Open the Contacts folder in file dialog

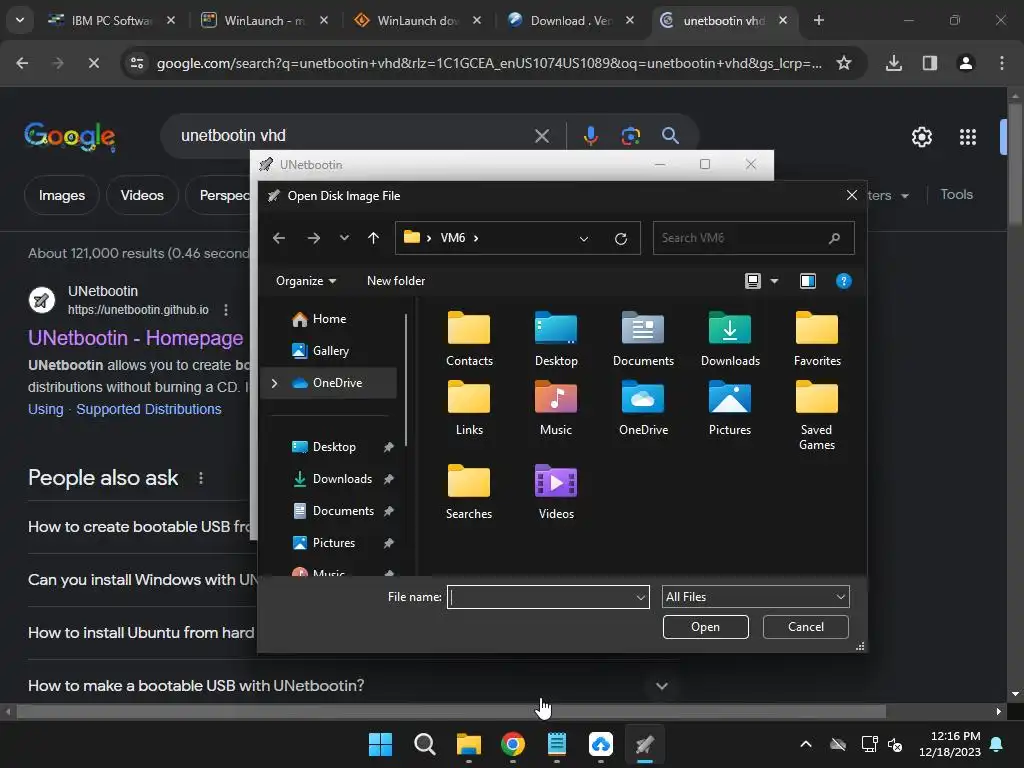469,338
